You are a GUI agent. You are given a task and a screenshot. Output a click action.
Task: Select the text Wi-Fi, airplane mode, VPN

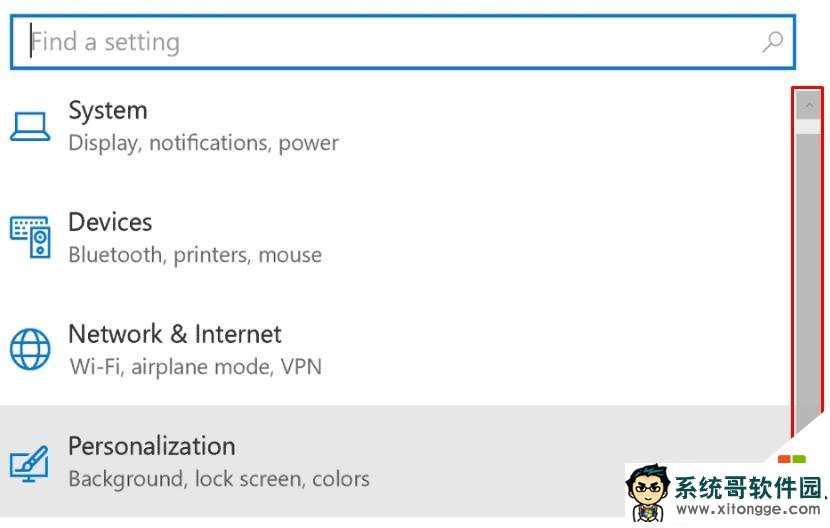pos(195,367)
